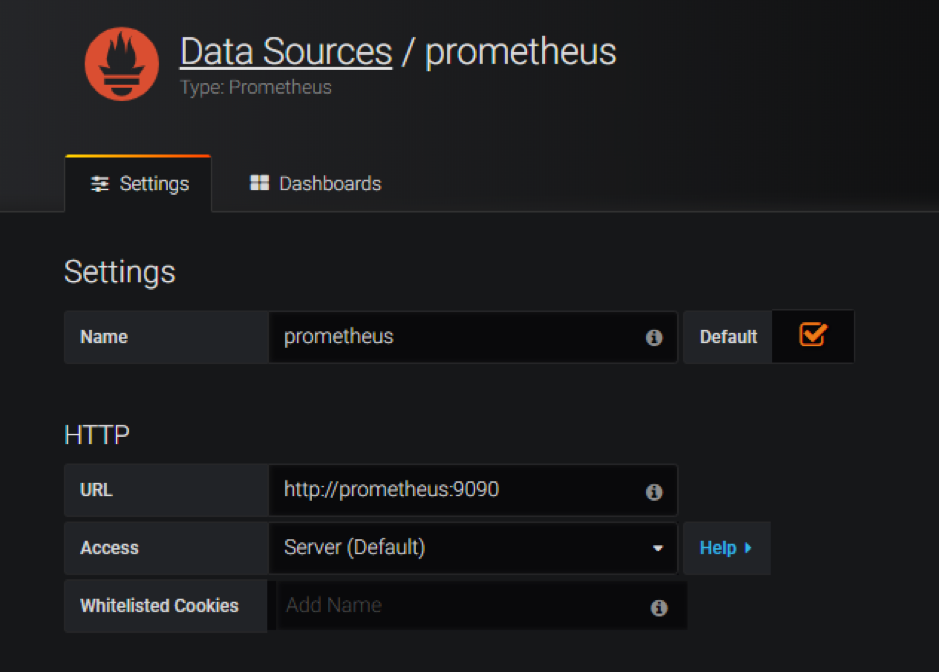The width and height of the screenshot is (939, 672).
Task: Click the grid icon on the Dashboards tab
Action: tap(260, 184)
